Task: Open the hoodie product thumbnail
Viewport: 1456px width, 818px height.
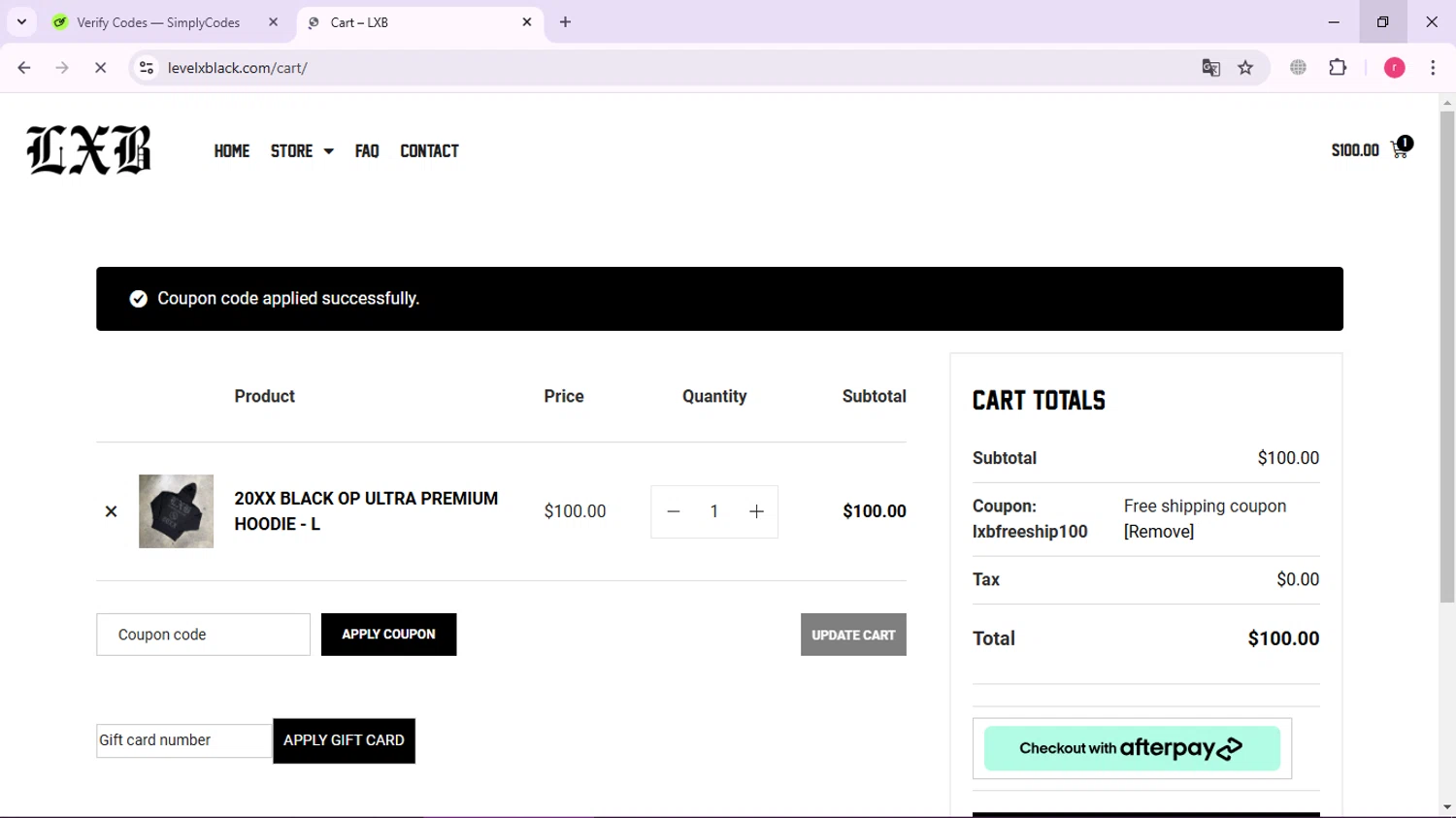Action: [x=176, y=511]
